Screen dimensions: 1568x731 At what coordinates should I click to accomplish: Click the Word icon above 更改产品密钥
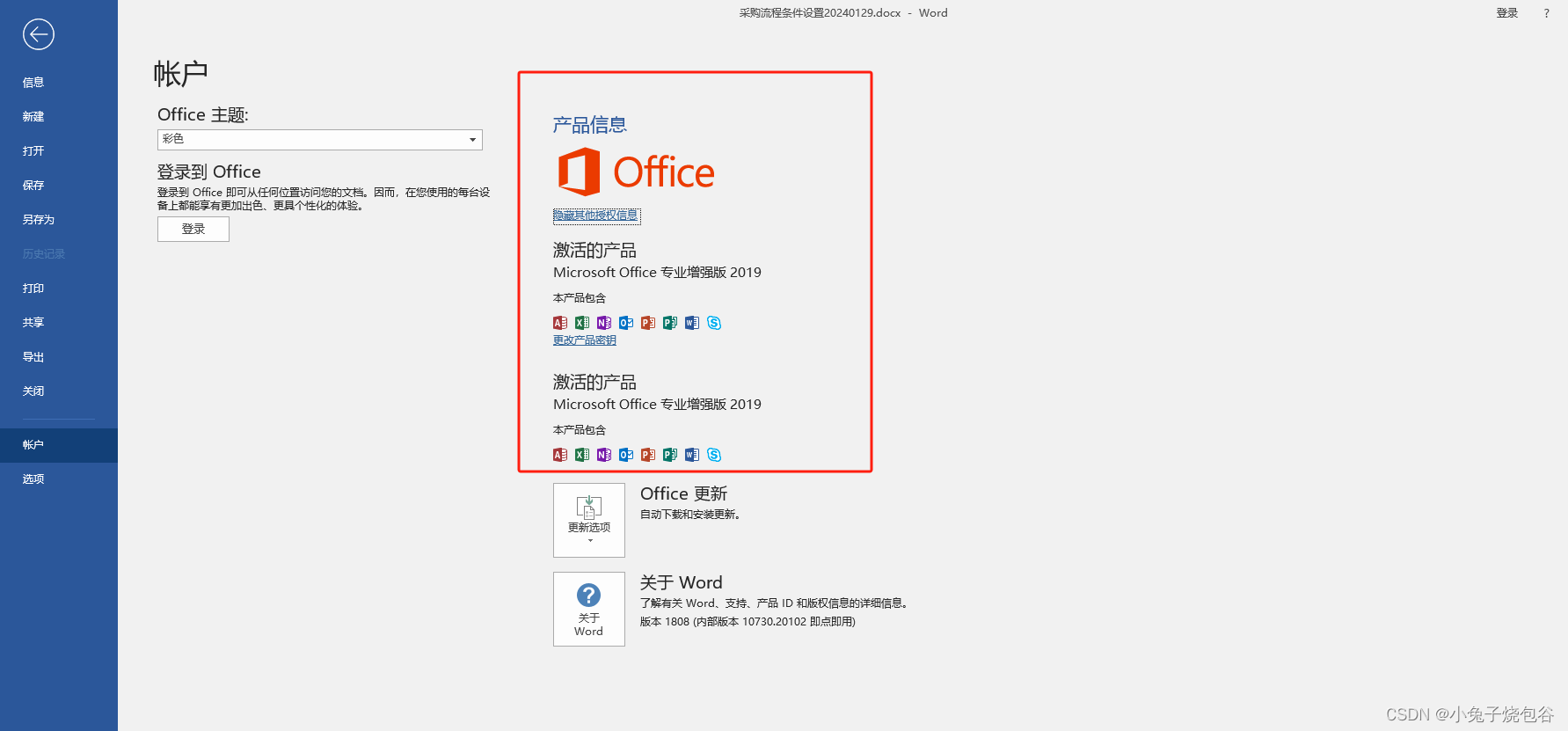[692, 323]
